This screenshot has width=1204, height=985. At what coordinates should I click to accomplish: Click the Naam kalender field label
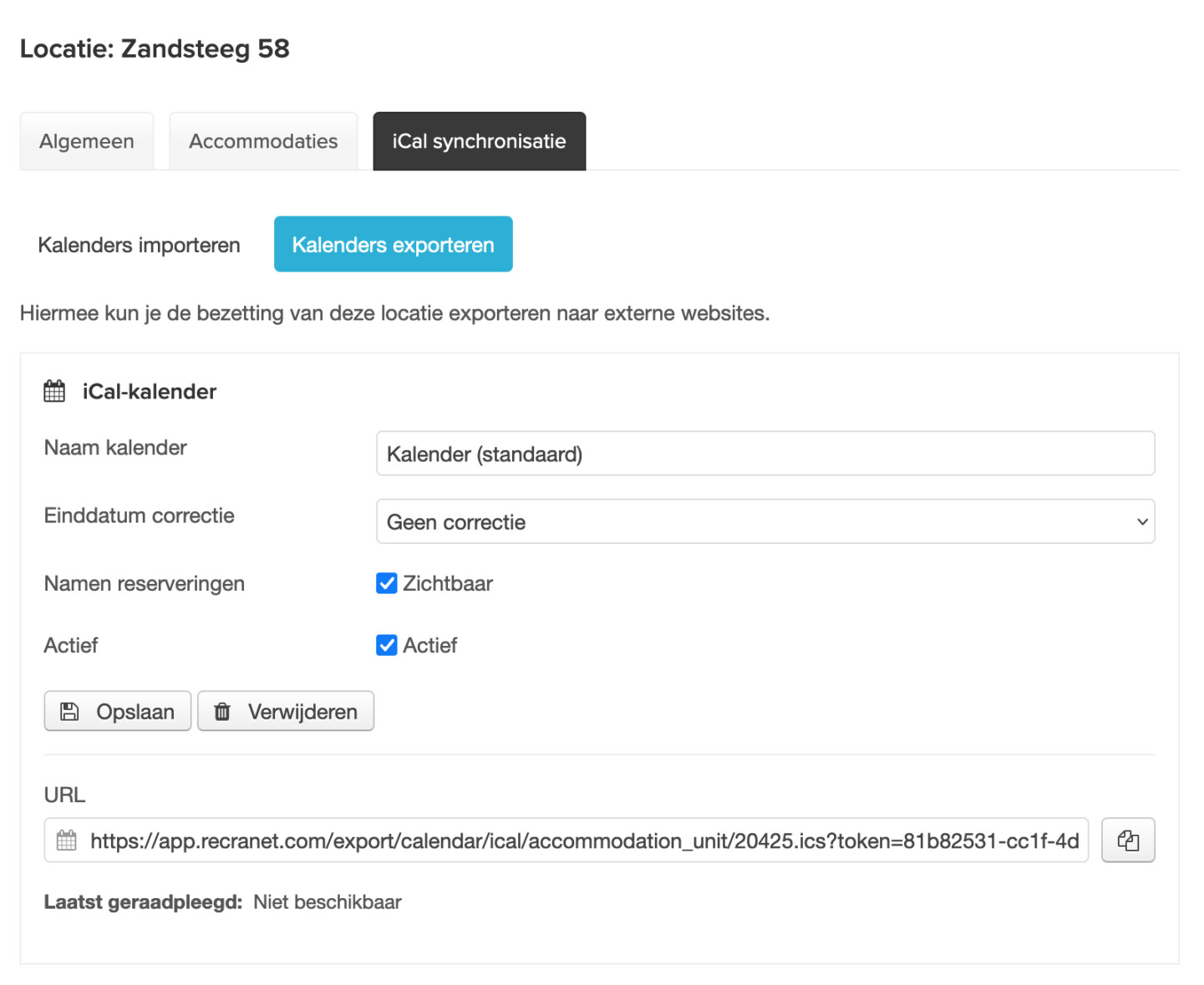[115, 448]
